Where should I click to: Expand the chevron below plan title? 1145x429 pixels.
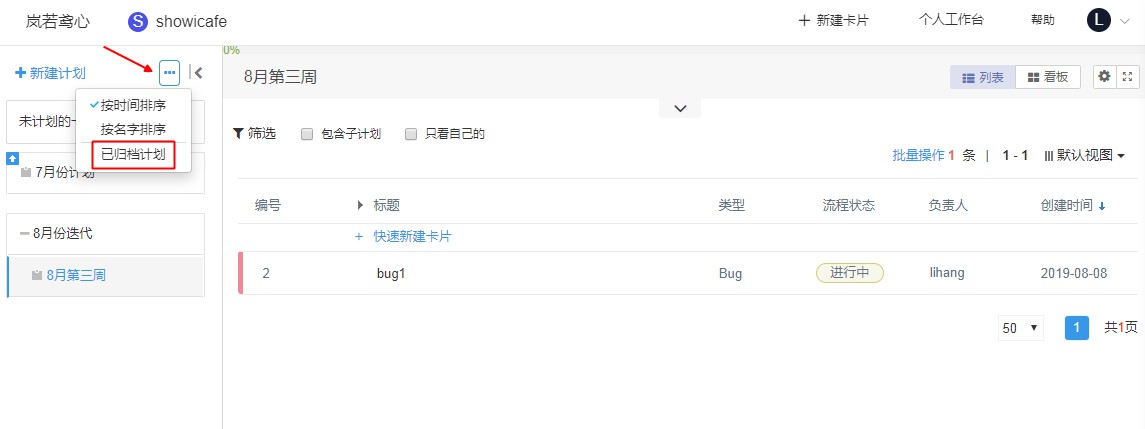coord(680,108)
